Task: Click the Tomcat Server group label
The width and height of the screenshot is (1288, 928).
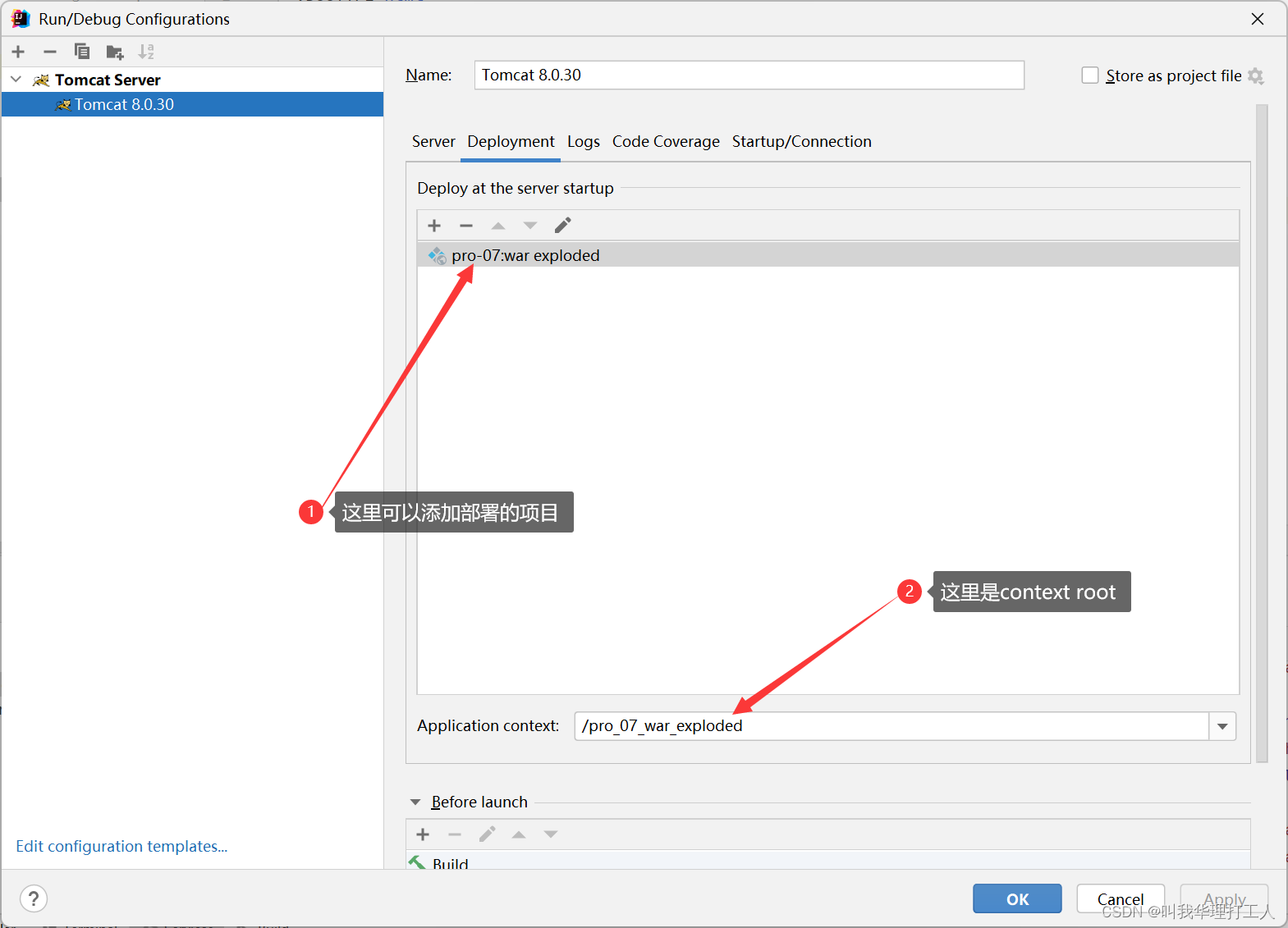Action: (108, 80)
